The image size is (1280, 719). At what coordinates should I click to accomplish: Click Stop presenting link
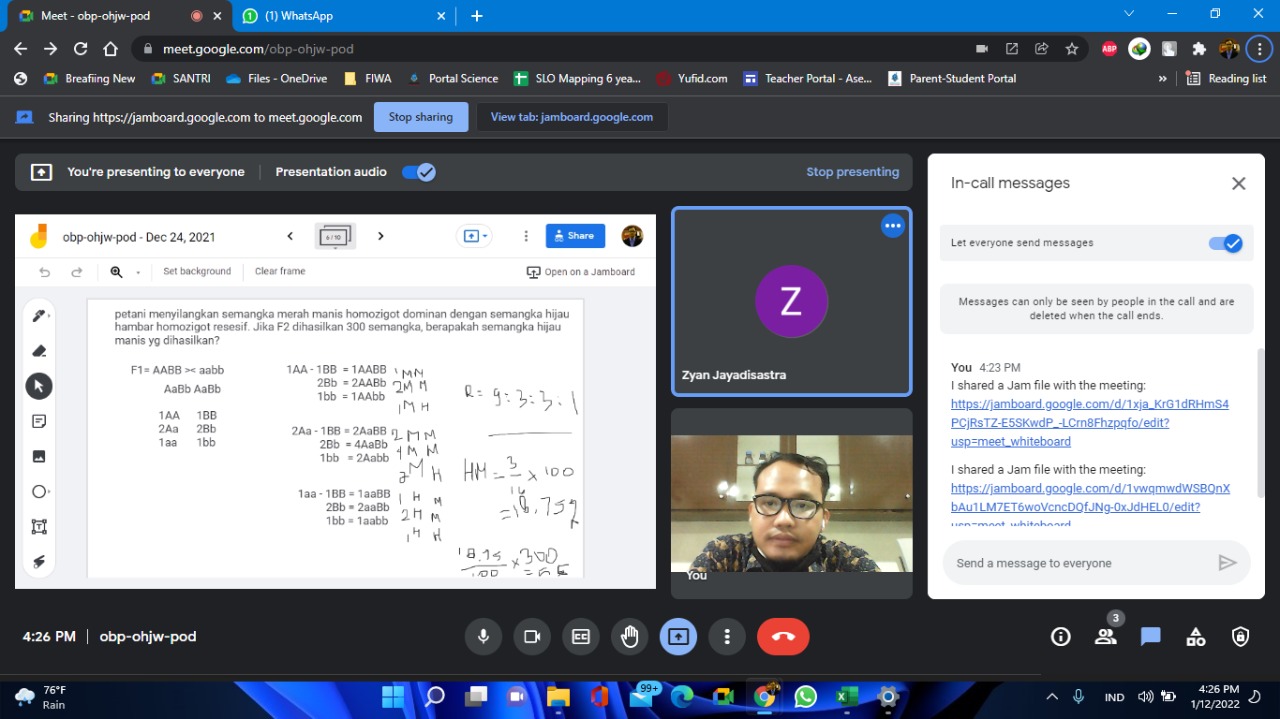point(852,172)
